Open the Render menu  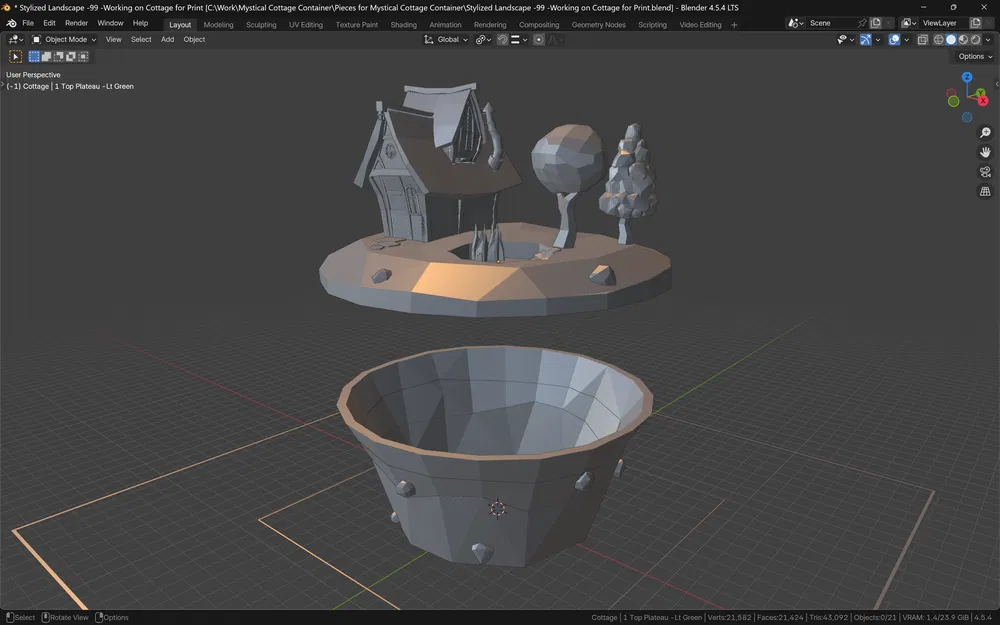[77, 23]
